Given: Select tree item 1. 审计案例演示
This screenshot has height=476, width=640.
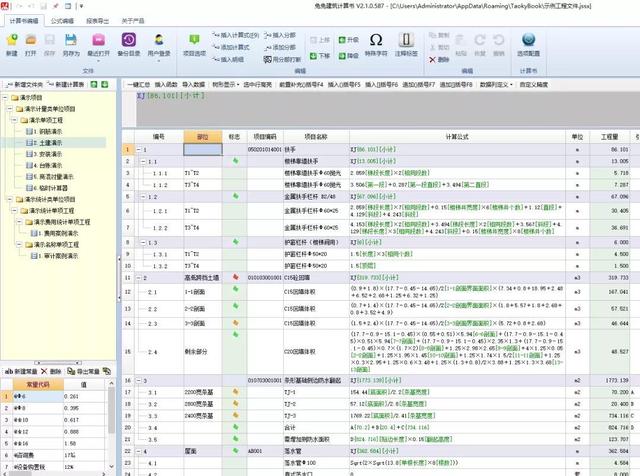Looking at the screenshot, I should tap(54, 256).
